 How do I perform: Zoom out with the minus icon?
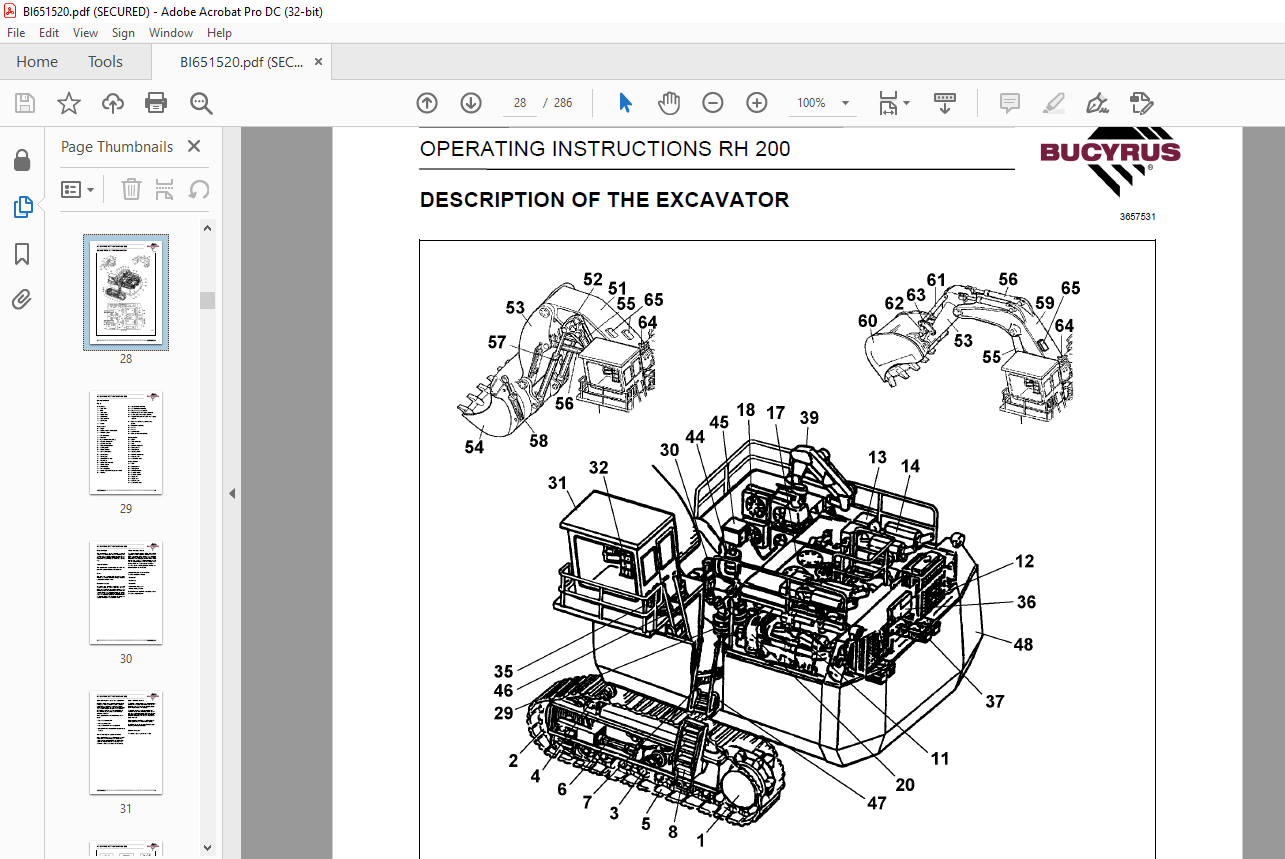713,103
